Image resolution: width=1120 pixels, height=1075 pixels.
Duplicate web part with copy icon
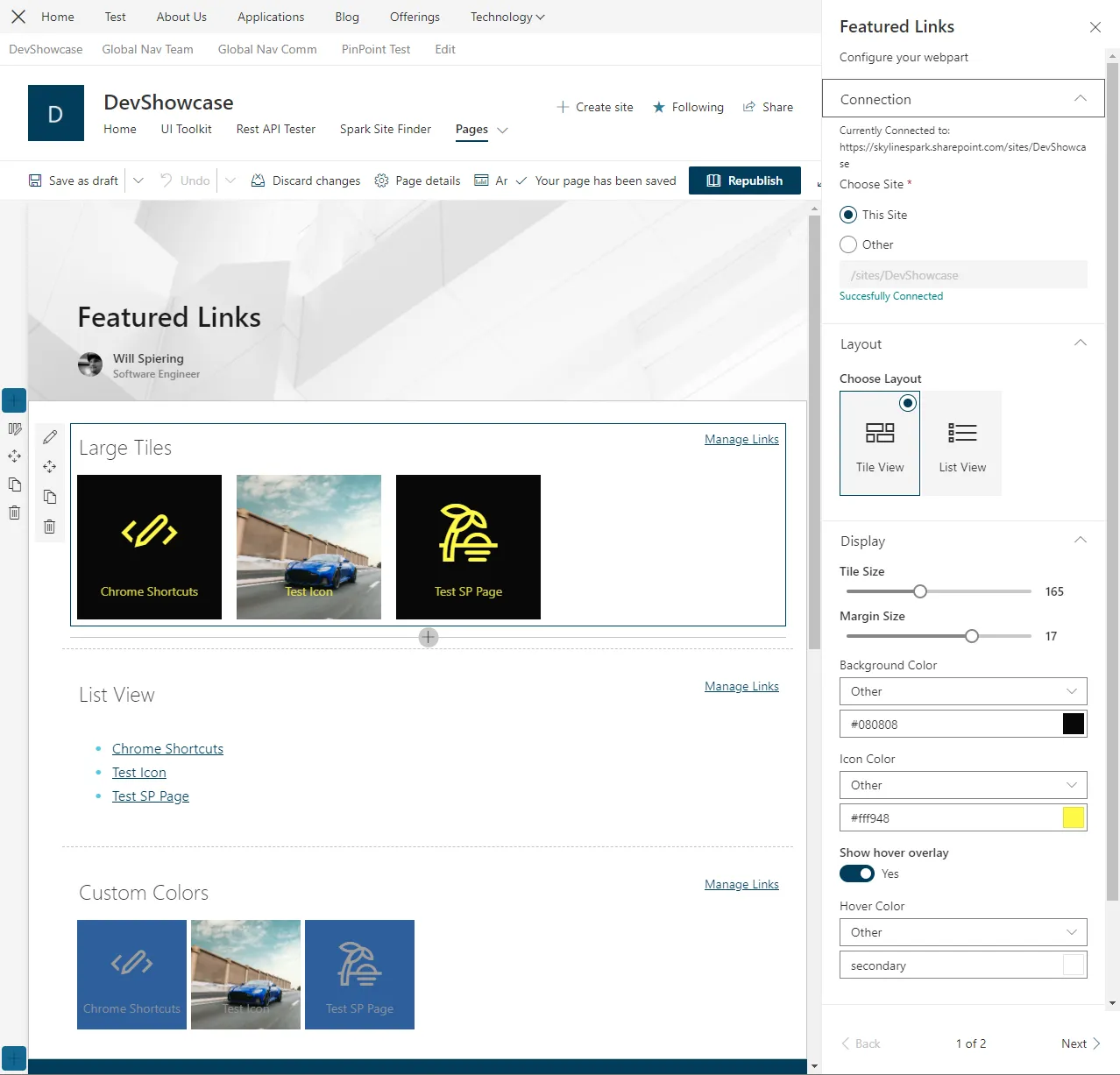(x=50, y=497)
